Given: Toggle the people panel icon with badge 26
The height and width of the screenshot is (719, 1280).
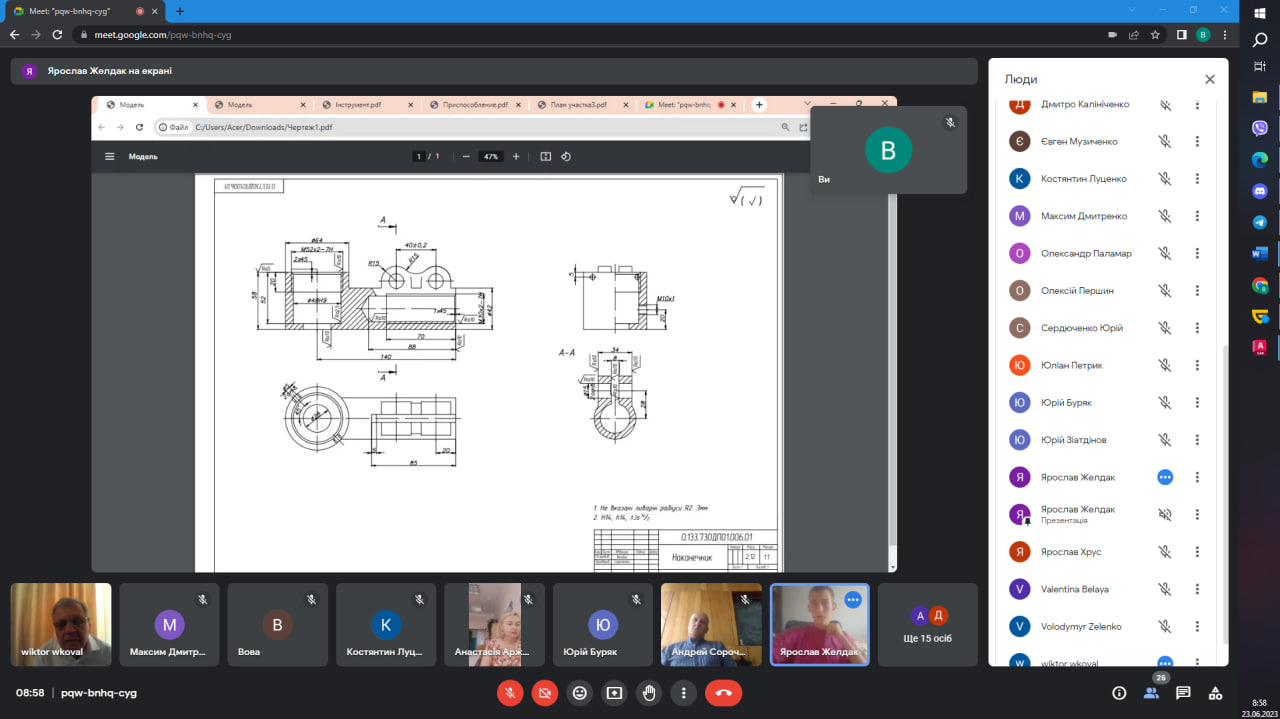Looking at the screenshot, I should (1152, 692).
